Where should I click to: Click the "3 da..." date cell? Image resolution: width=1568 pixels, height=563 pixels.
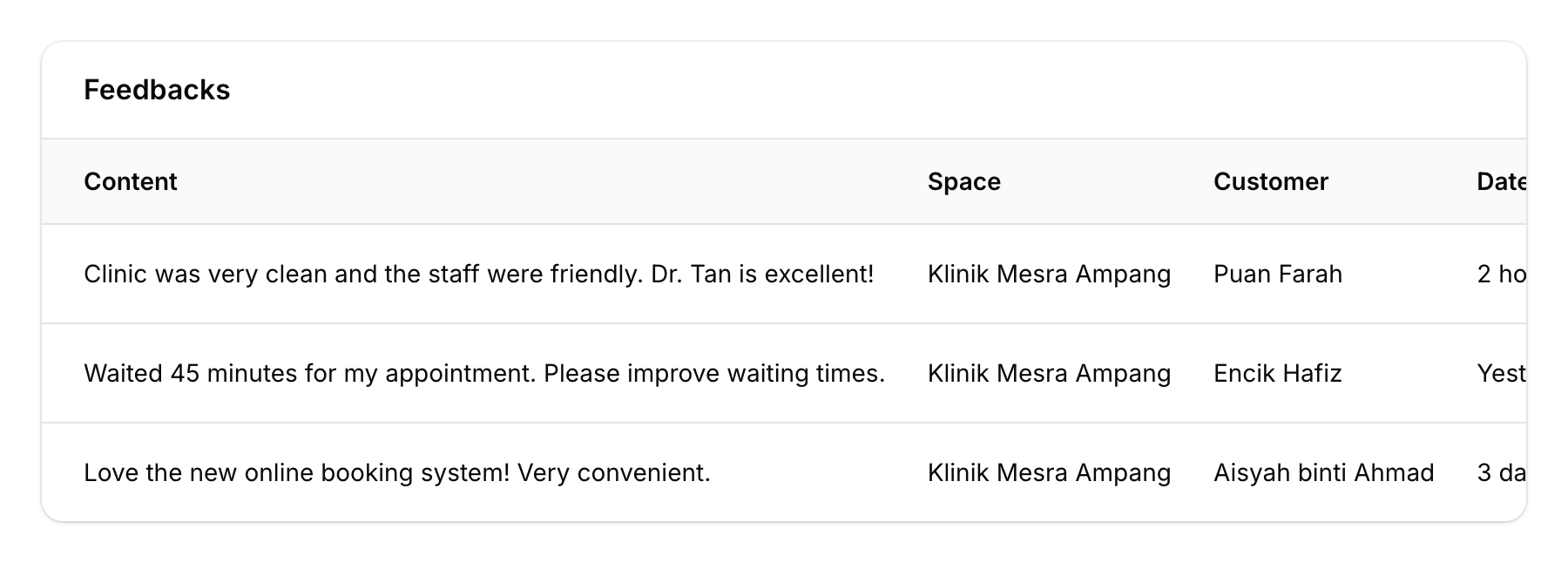click(1504, 472)
